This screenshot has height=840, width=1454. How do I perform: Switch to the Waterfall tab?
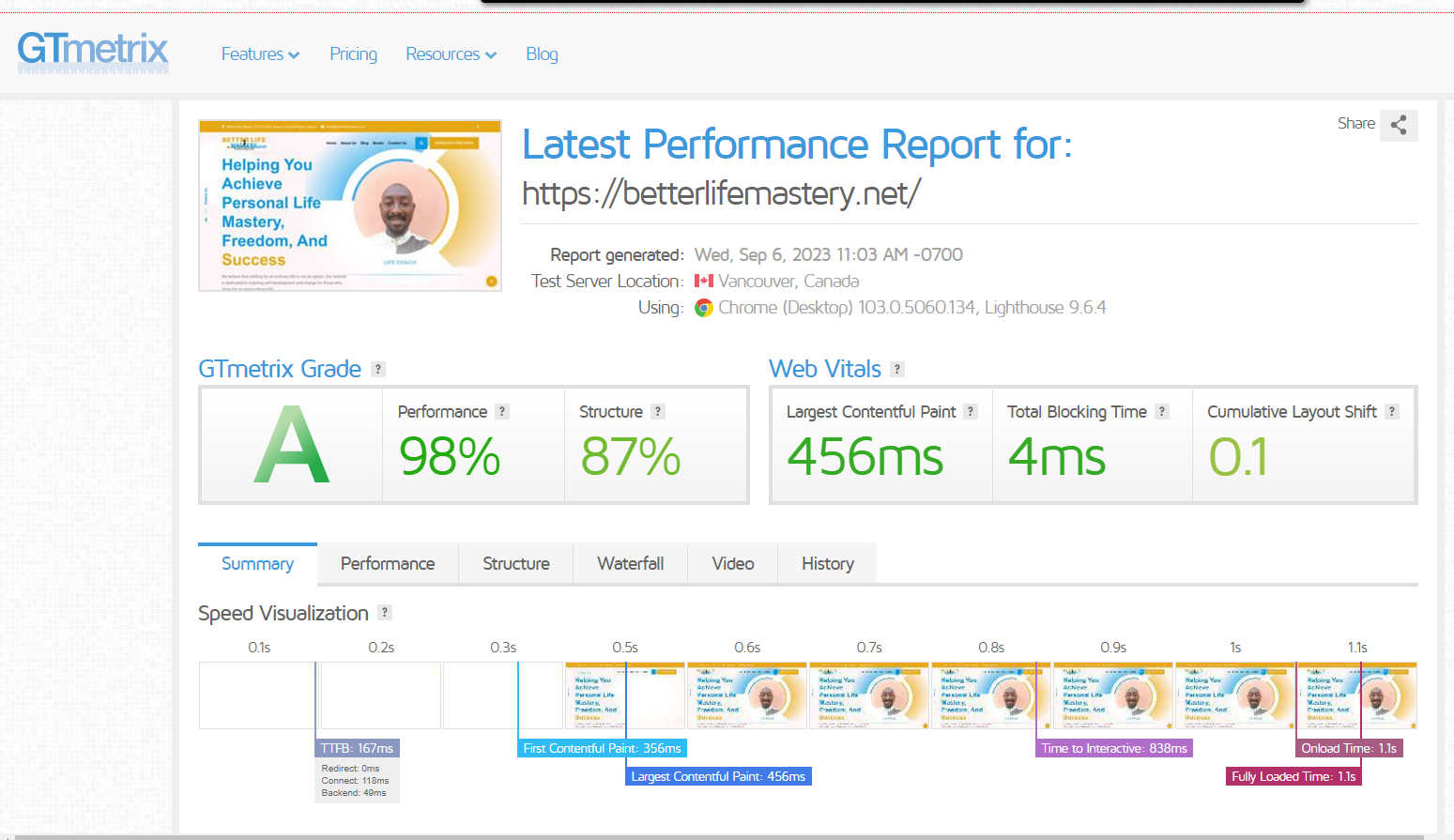tap(630, 564)
